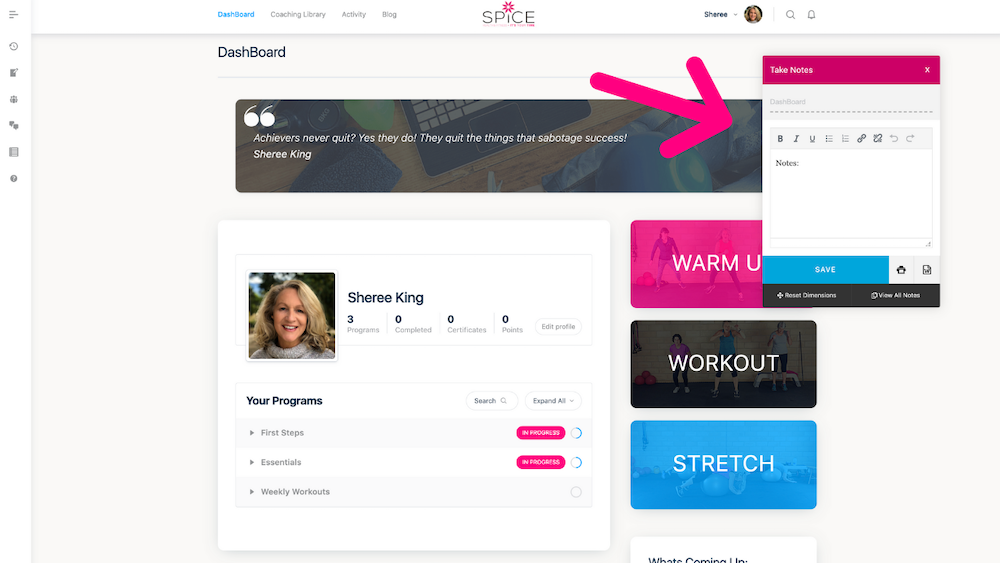
Task: Toggle Essentials completion circle
Action: point(576,462)
